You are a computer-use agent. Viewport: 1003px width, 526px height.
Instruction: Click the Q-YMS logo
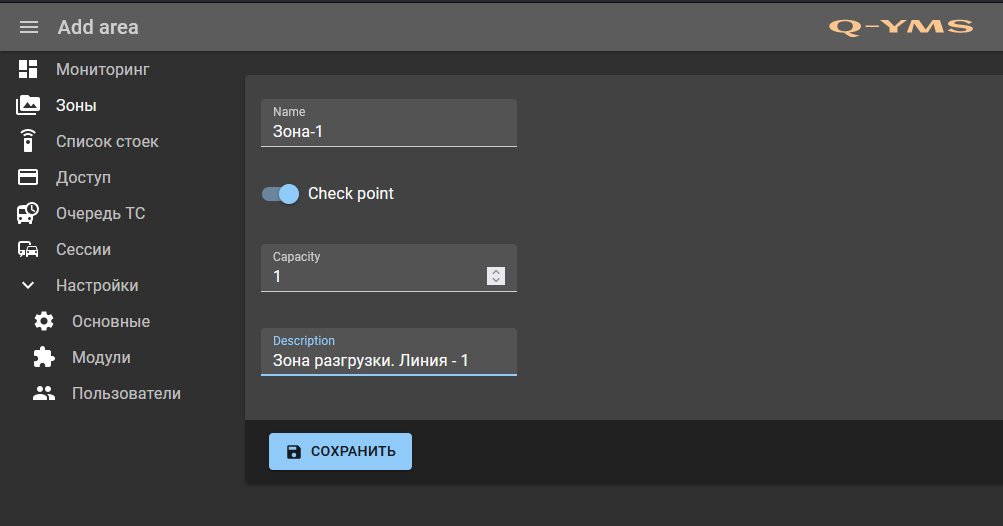pos(901,27)
